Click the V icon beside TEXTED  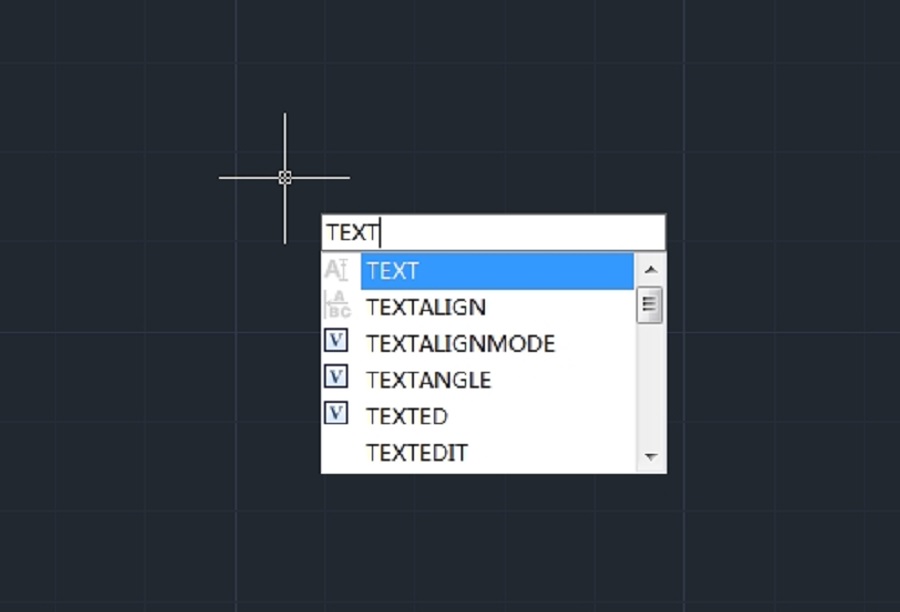(338, 414)
